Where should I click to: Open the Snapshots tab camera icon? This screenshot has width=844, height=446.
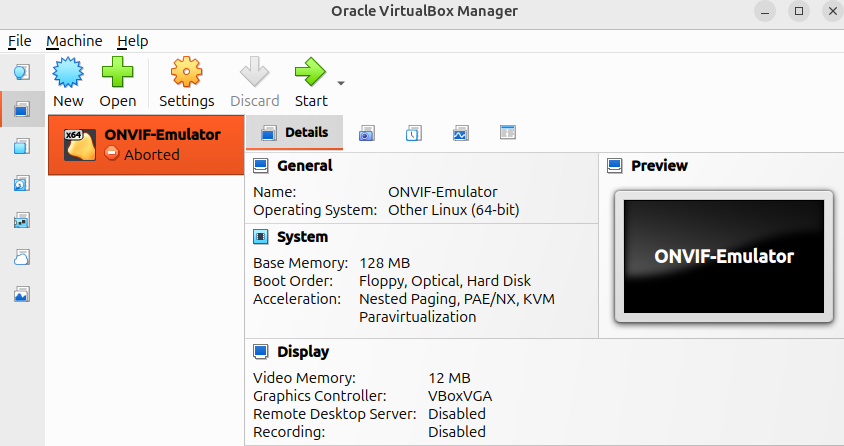367,133
